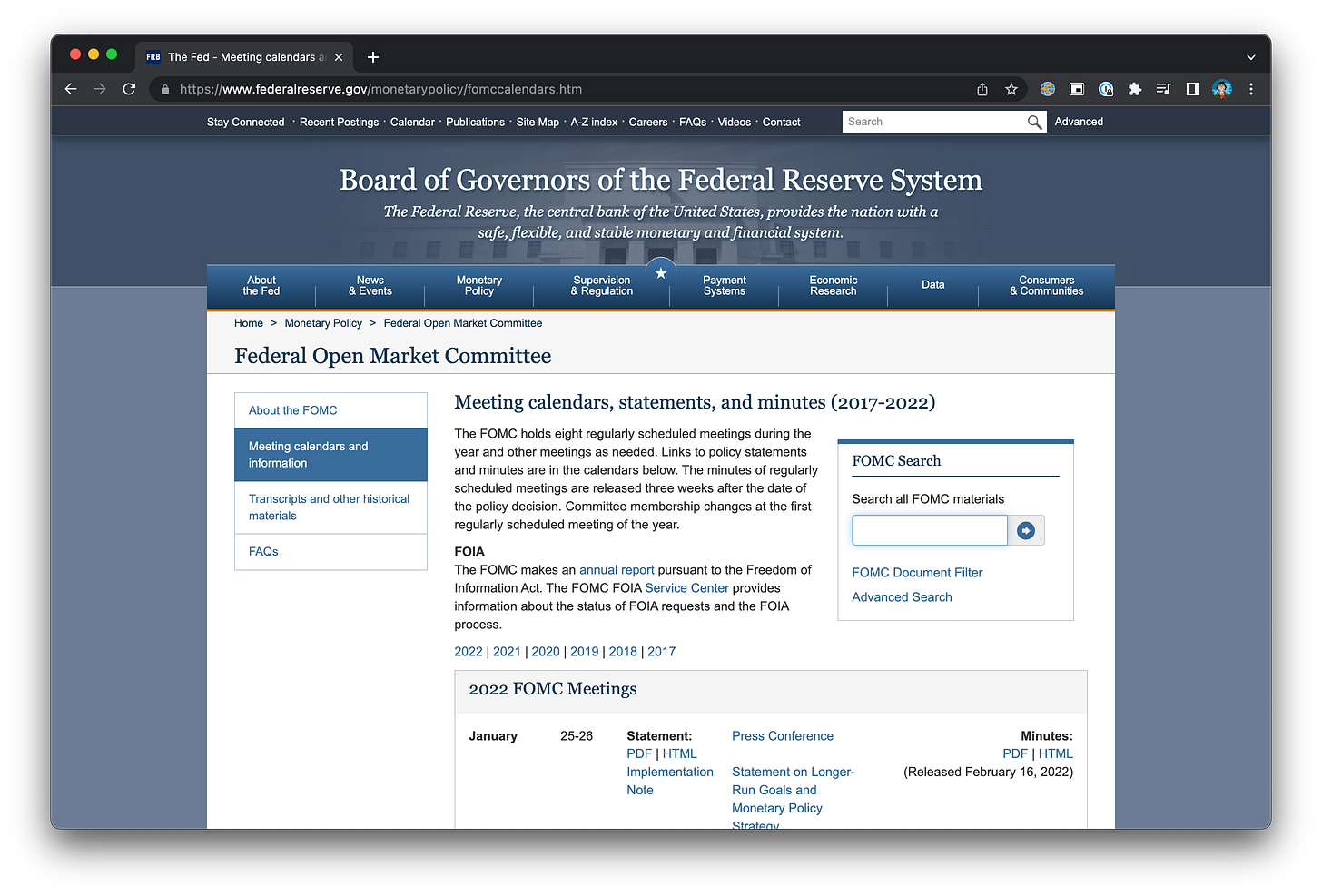Go to Home breadcrumb
This screenshot has height=896, width=1322.
tap(249, 323)
